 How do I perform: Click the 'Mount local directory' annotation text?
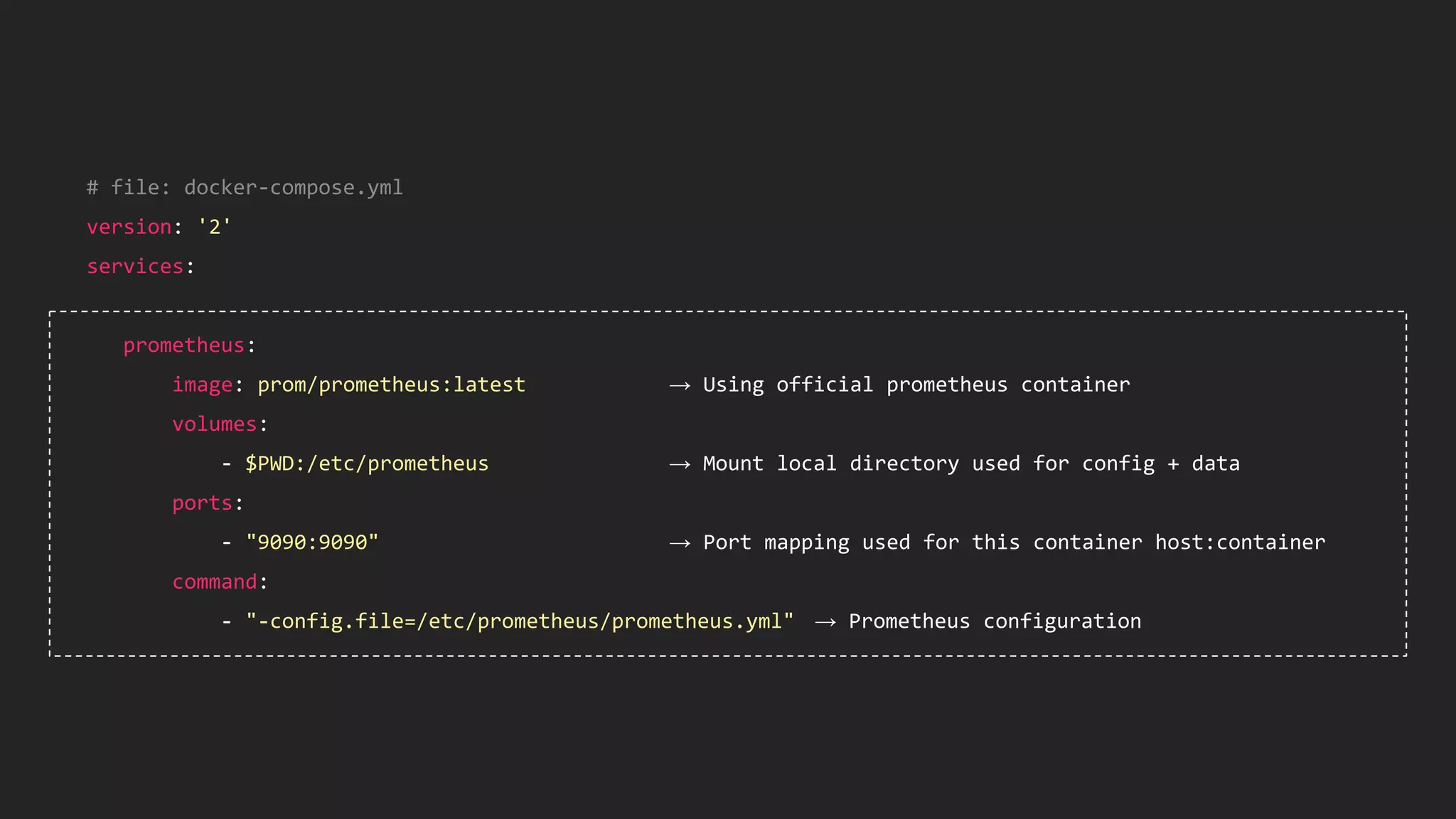click(x=971, y=464)
